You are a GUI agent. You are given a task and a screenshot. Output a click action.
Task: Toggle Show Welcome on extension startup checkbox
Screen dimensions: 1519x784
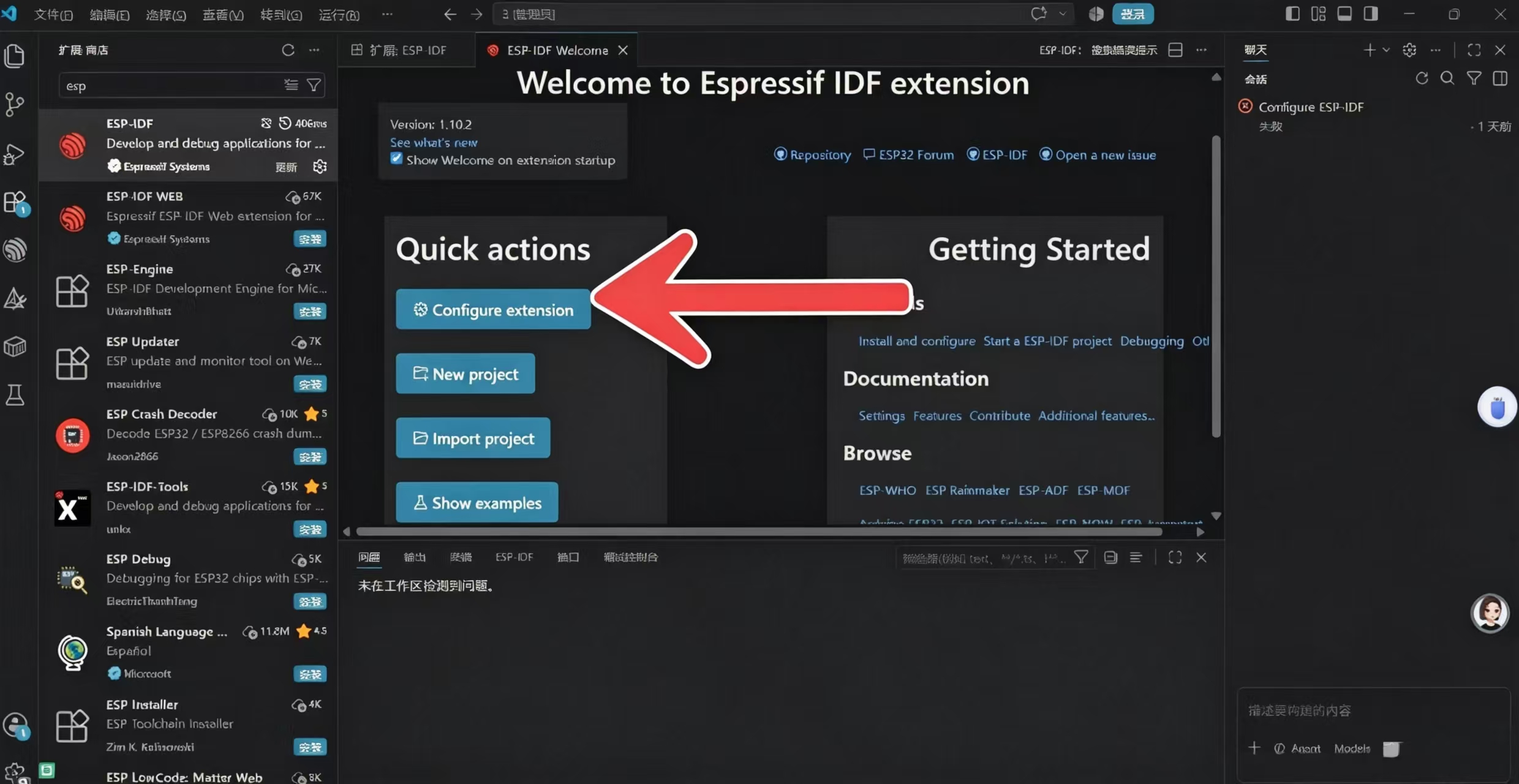396,159
